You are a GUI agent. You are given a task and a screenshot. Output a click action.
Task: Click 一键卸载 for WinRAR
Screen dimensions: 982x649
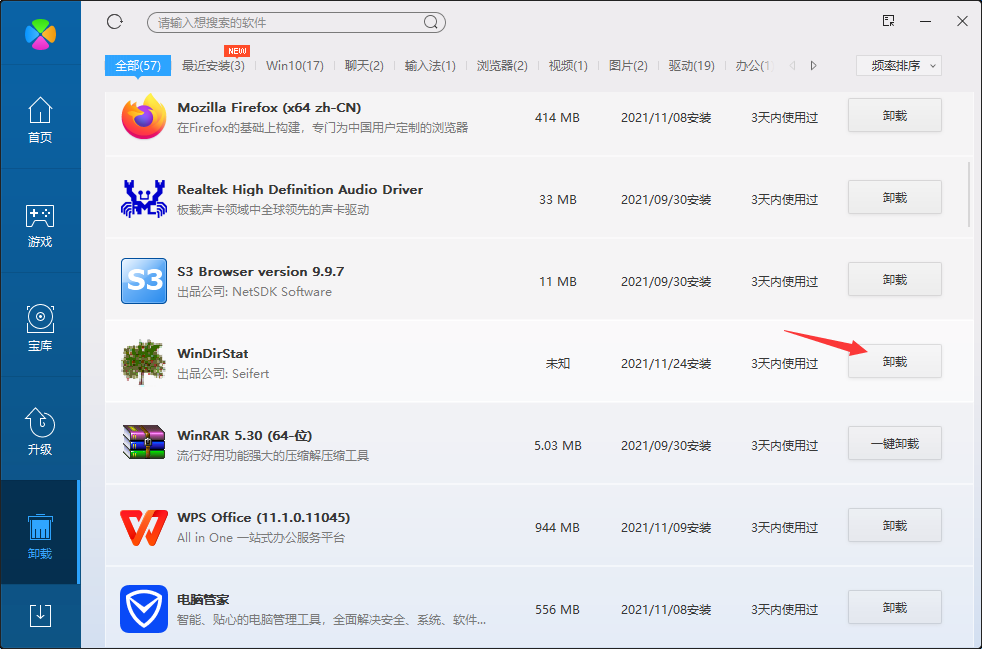[x=895, y=444]
